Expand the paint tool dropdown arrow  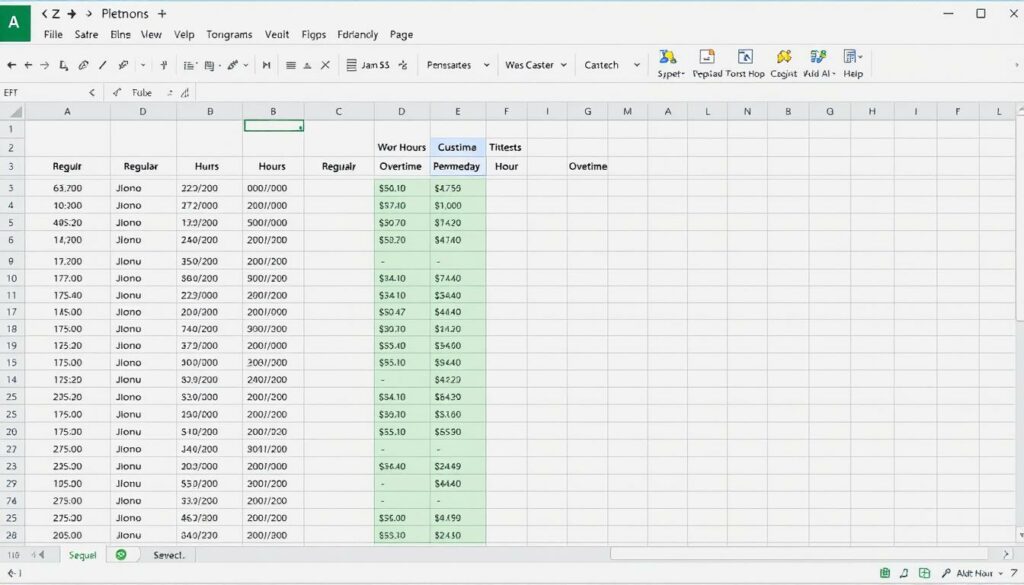coord(246,65)
